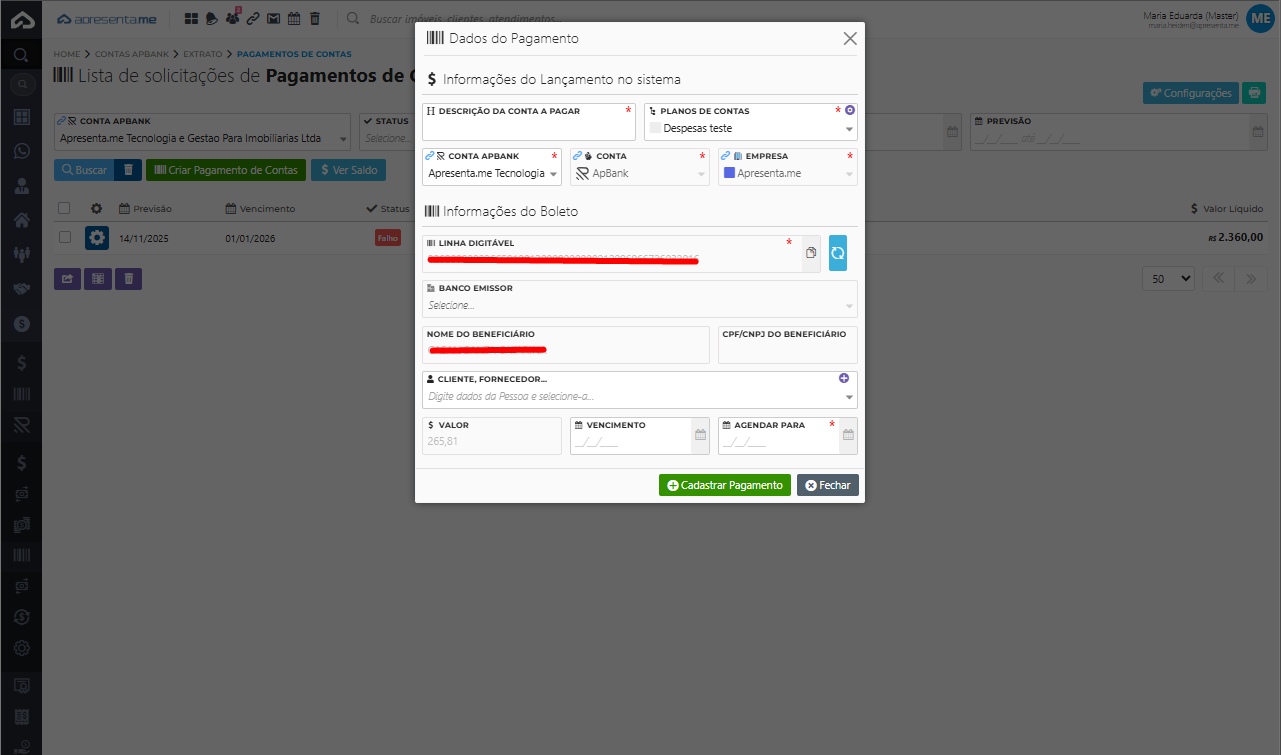Click the Cadastrar Pagamento button

[724, 485]
